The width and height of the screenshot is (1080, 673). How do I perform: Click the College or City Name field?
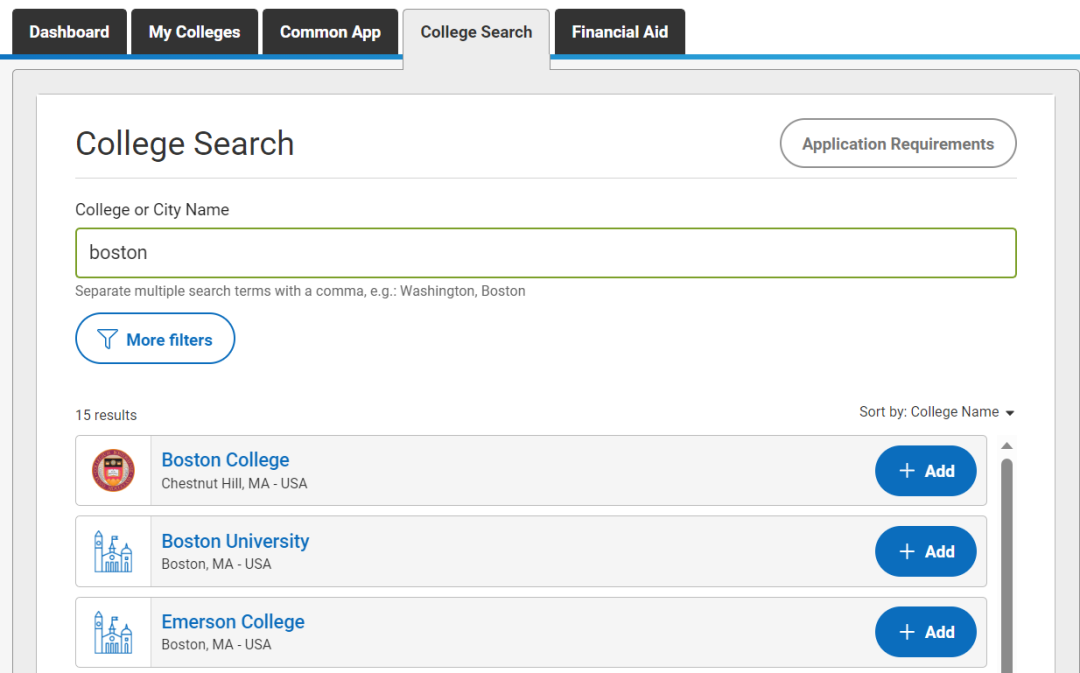pos(545,253)
